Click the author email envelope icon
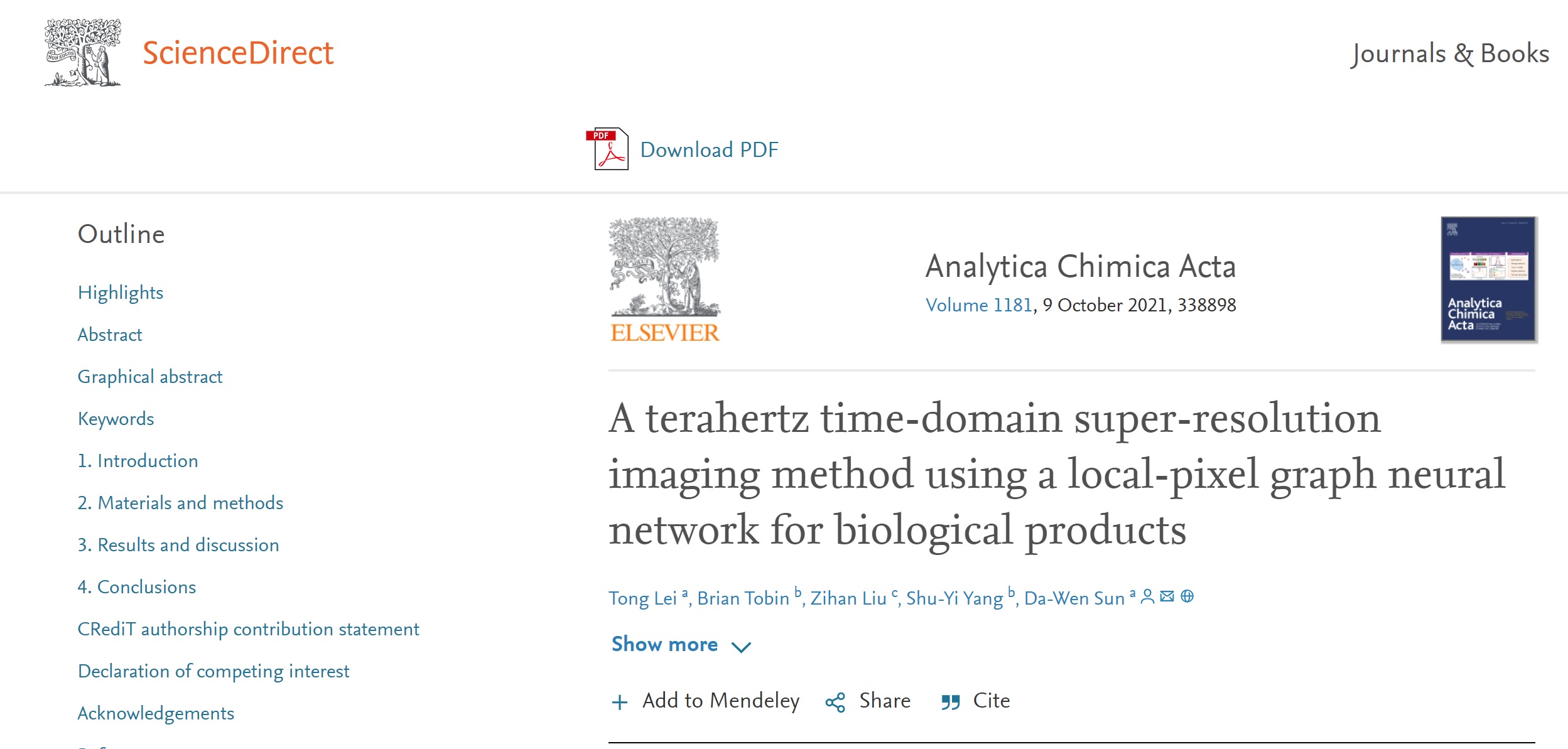The width and height of the screenshot is (1568, 749). click(1167, 596)
